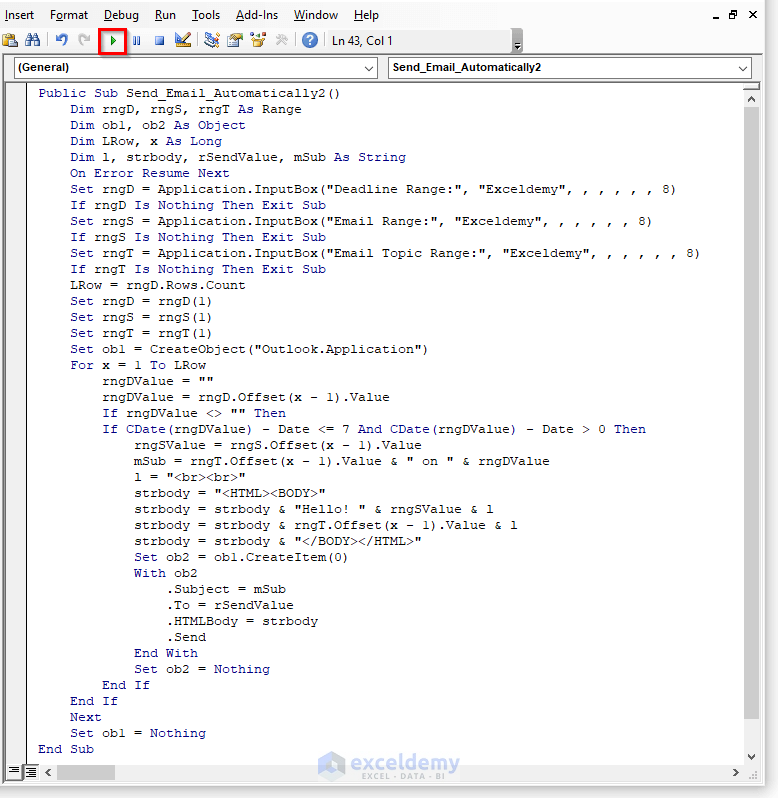The image size is (778, 798).
Task: Click the 'End With' line
Action: point(165,653)
